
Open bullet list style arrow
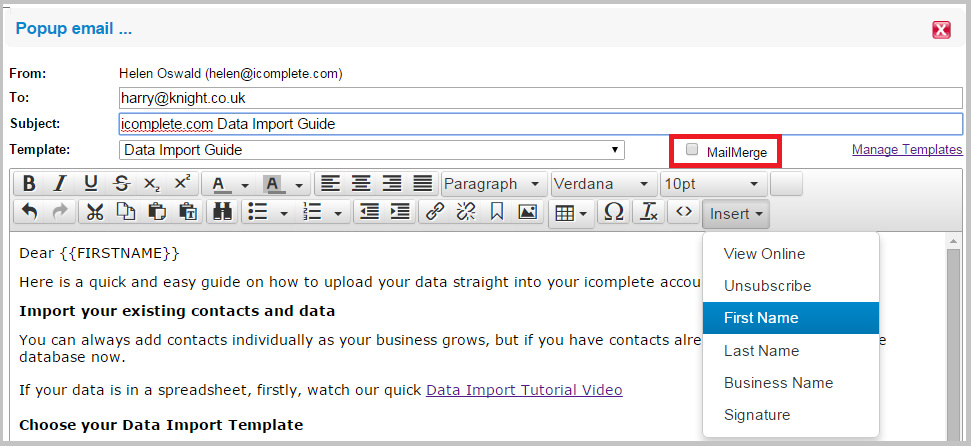(x=284, y=213)
